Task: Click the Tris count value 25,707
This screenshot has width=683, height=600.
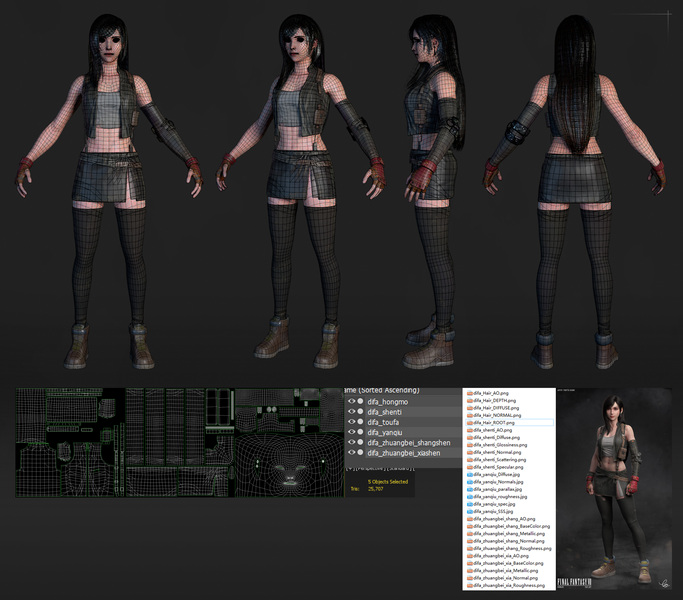Action: [375, 489]
